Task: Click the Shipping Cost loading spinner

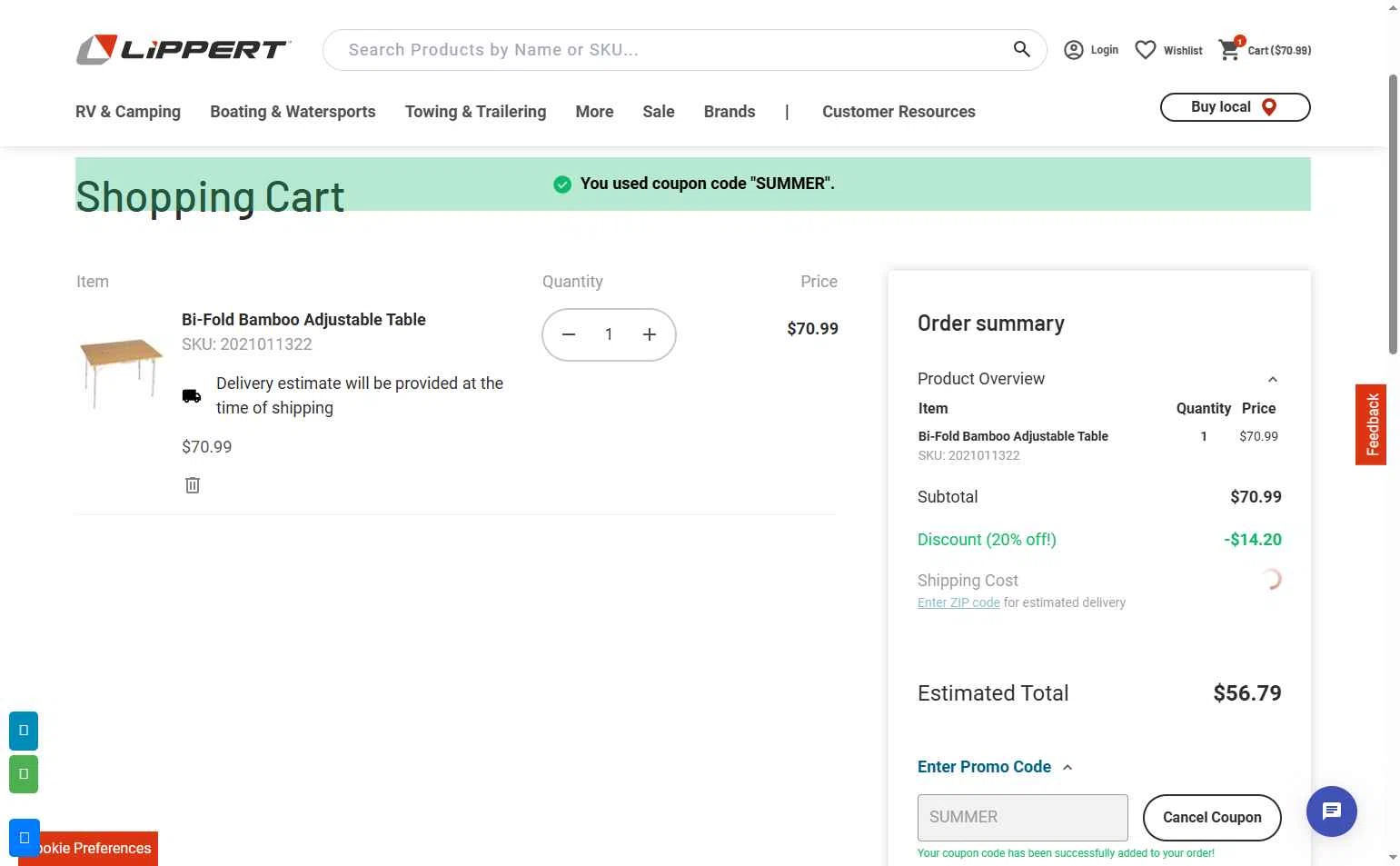Action: (x=1271, y=579)
